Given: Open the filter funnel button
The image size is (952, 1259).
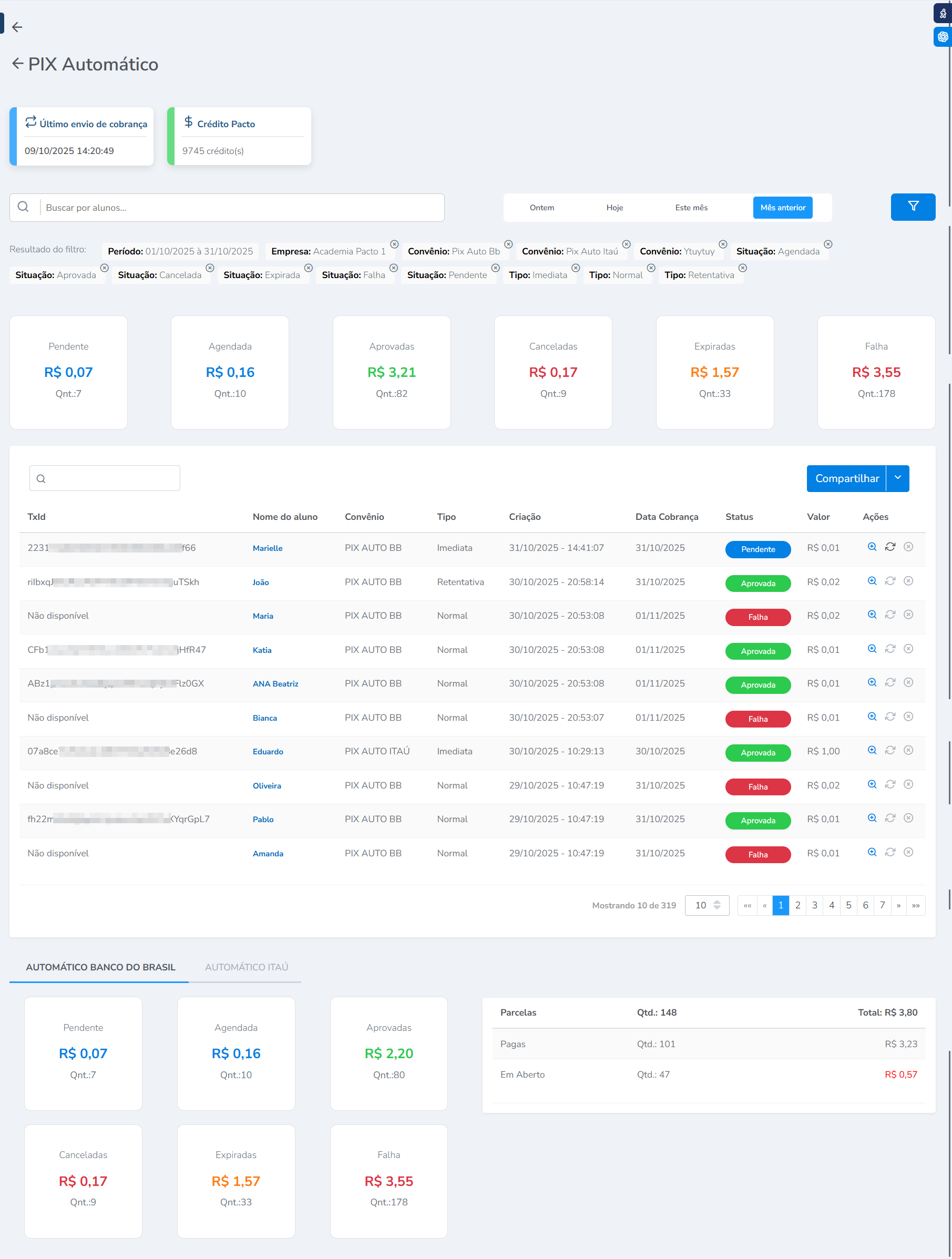Looking at the screenshot, I should [912, 207].
